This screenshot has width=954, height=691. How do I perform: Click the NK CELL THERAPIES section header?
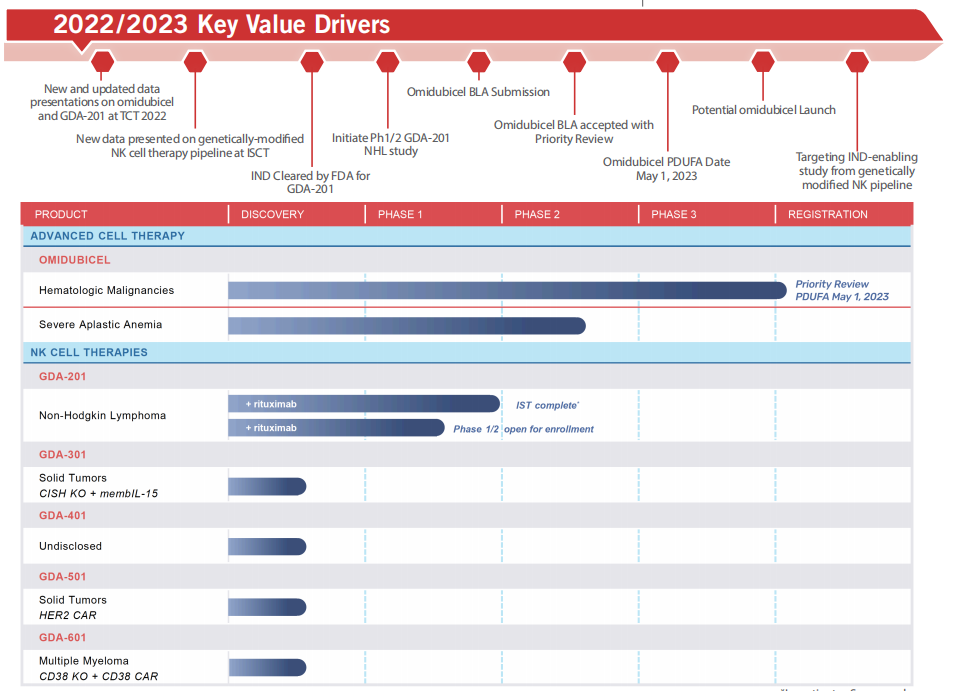[89, 352]
